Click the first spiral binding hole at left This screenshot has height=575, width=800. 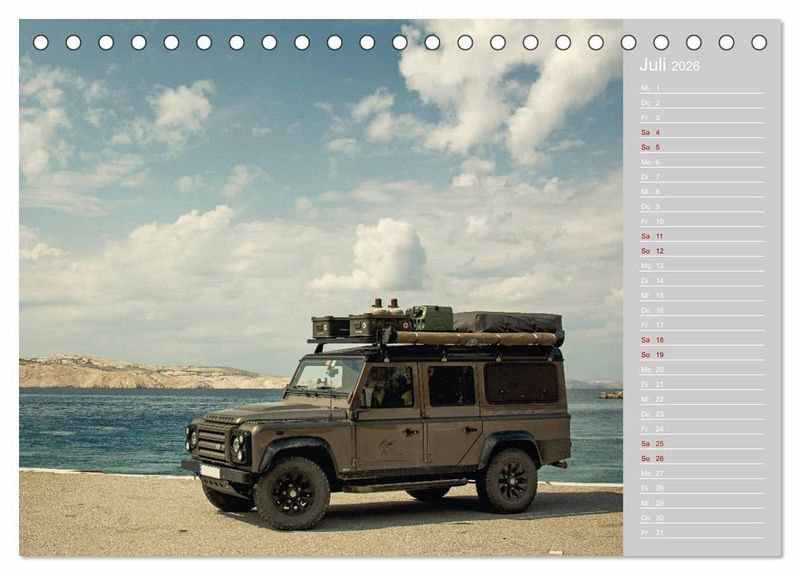click(41, 42)
